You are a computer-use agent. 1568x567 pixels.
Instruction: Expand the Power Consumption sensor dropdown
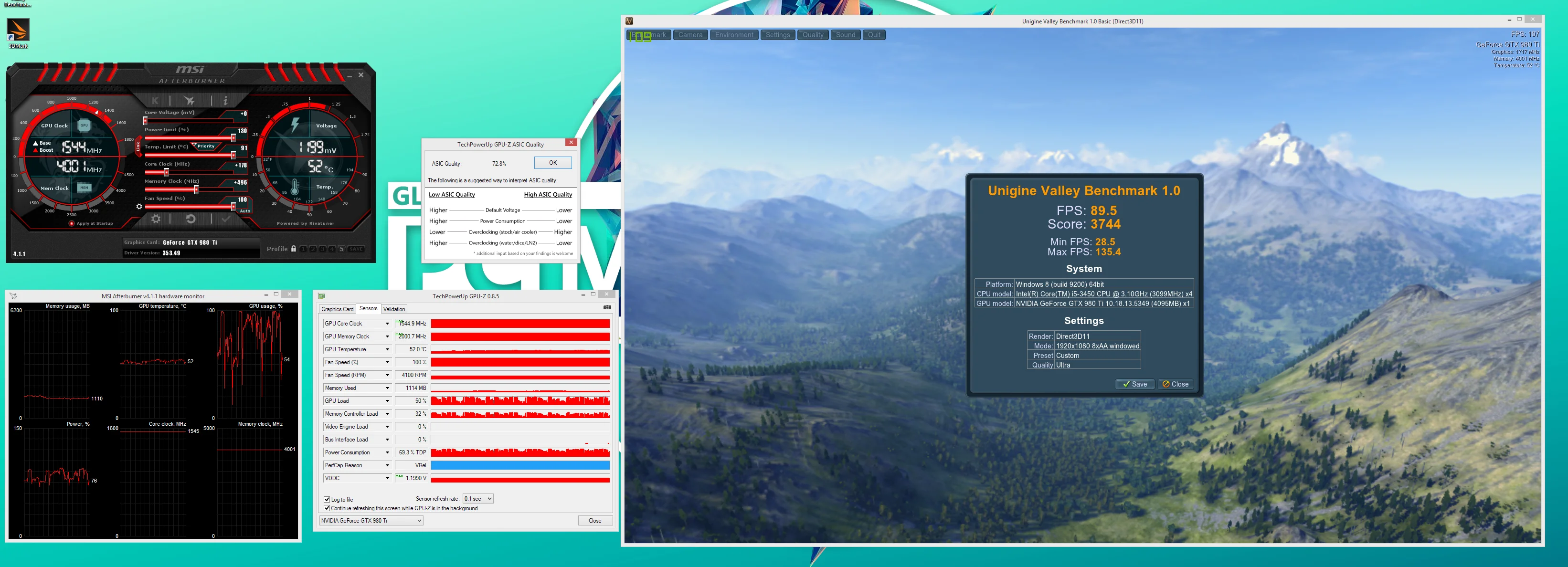click(387, 452)
